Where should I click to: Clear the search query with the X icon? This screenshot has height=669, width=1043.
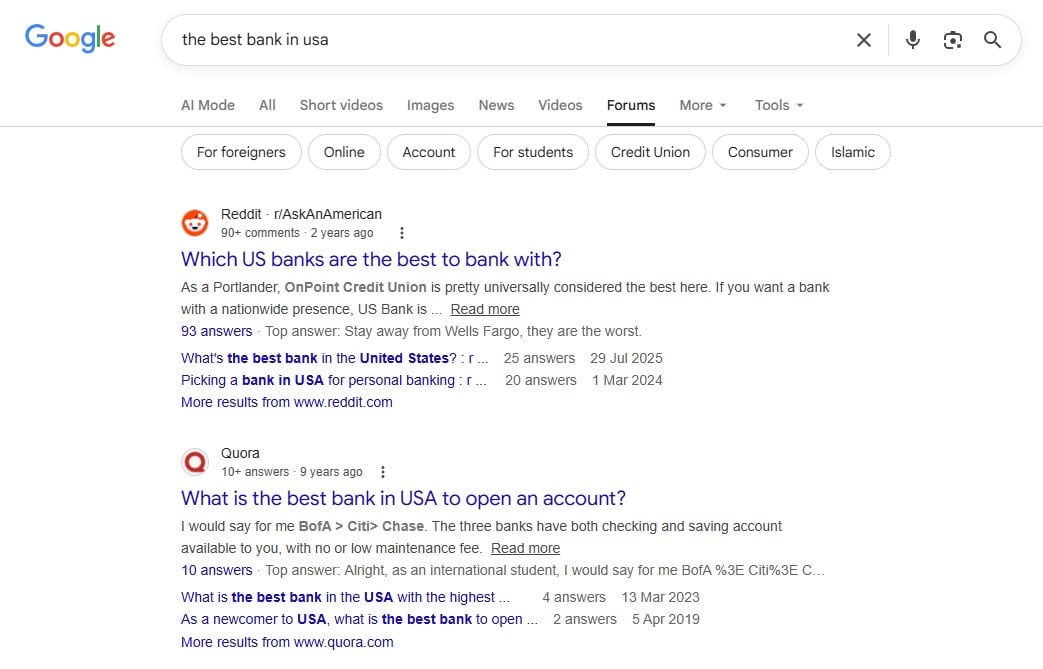coord(863,40)
